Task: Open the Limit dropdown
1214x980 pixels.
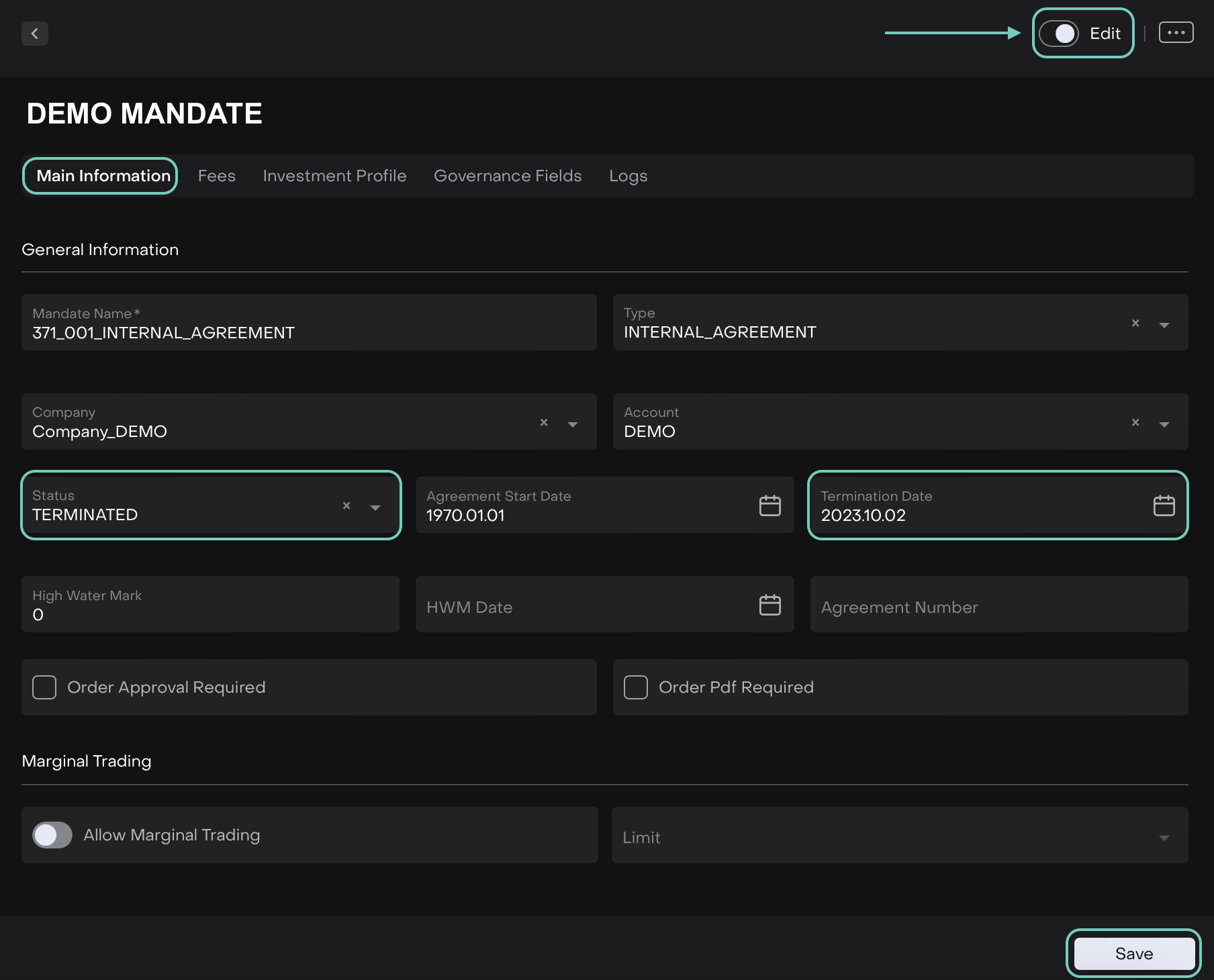Action: (900, 836)
